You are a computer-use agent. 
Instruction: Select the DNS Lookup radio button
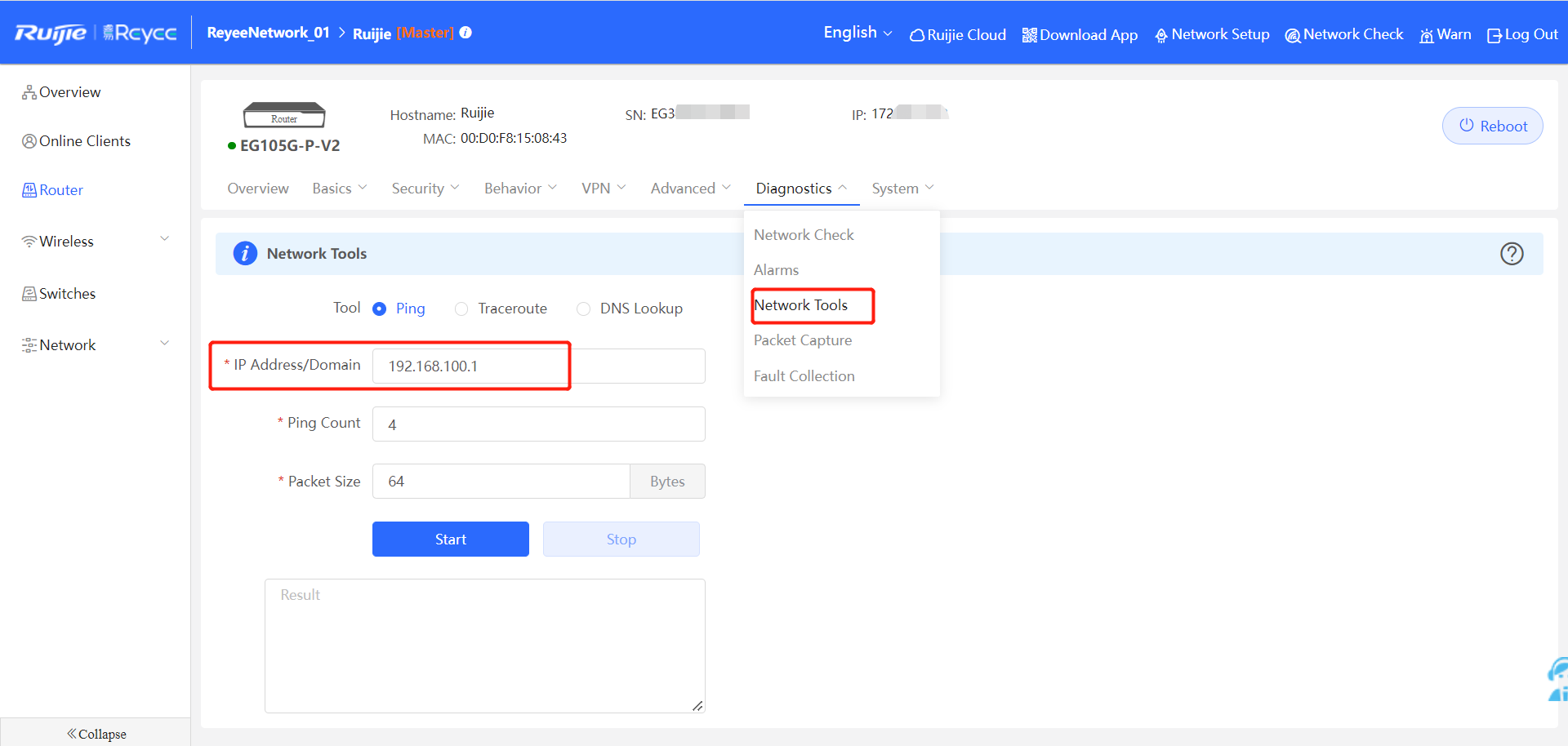click(583, 309)
